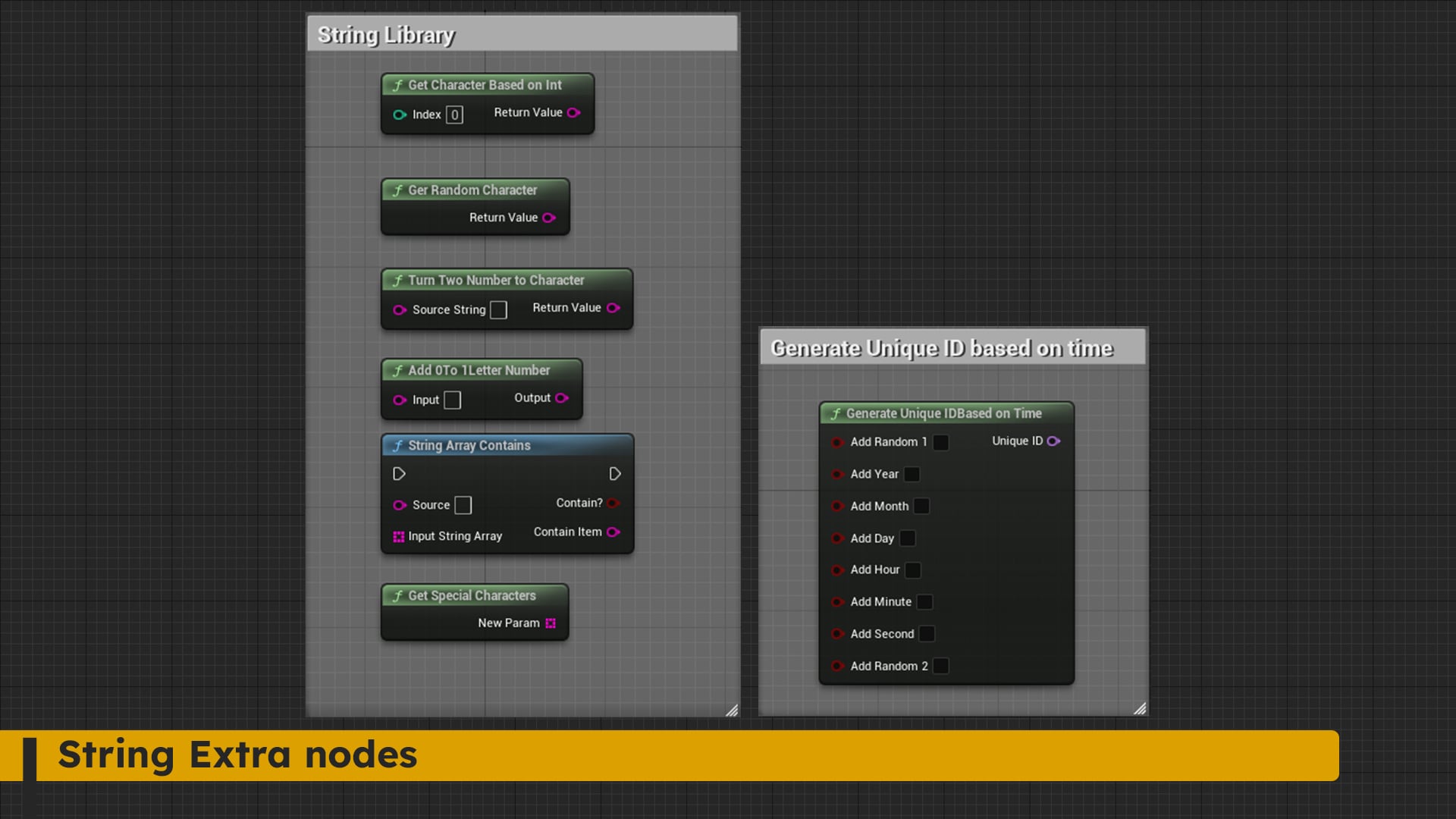Click the Contain? output pin
Screen dimensions: 1456x819
(x=613, y=503)
